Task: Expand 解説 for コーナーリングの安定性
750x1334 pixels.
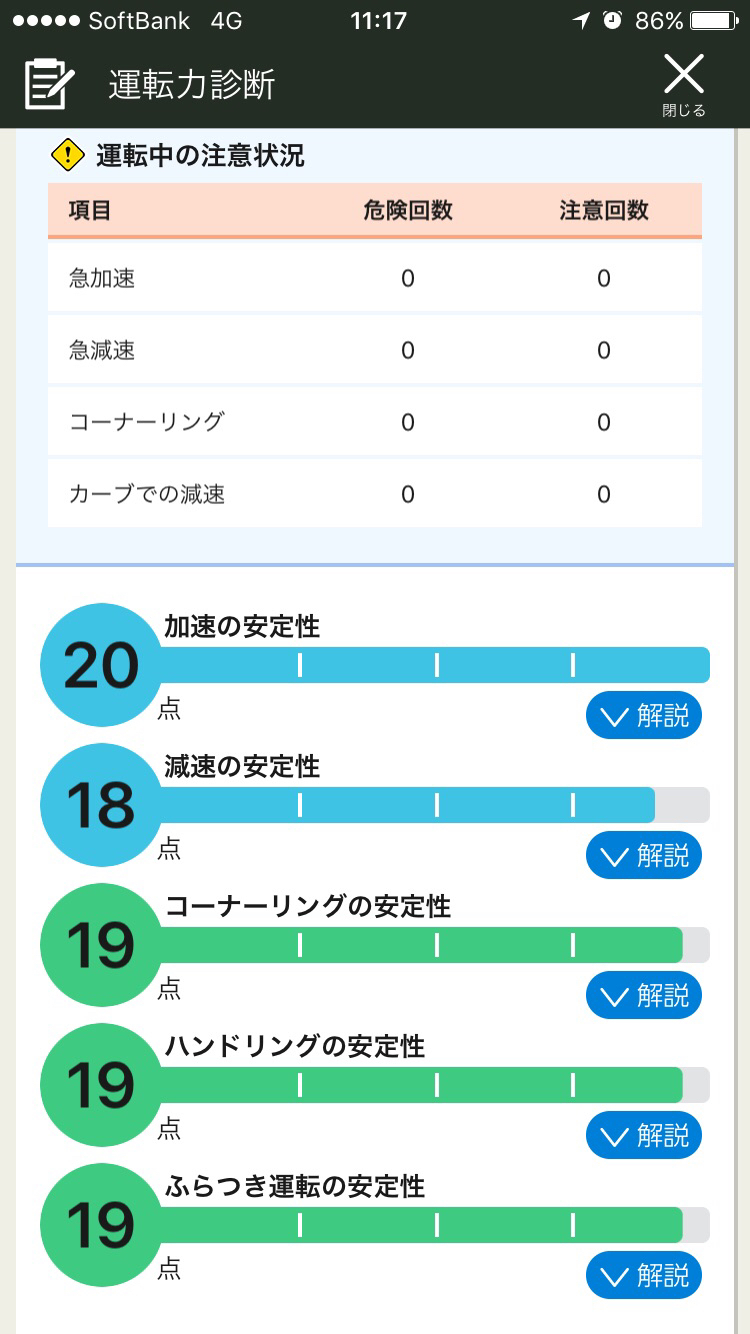Action: click(644, 996)
